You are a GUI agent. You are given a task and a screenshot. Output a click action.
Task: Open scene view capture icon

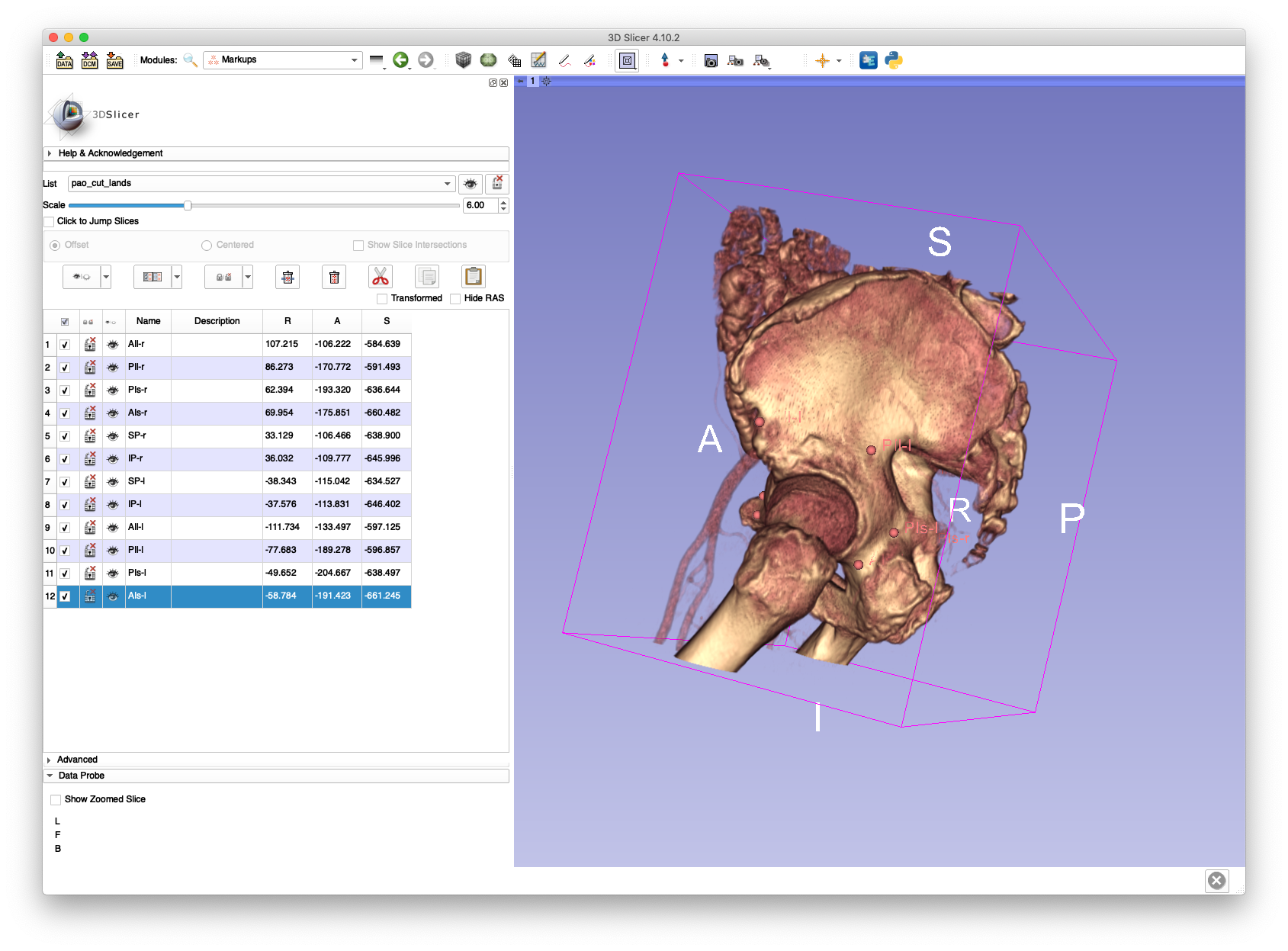click(735, 60)
